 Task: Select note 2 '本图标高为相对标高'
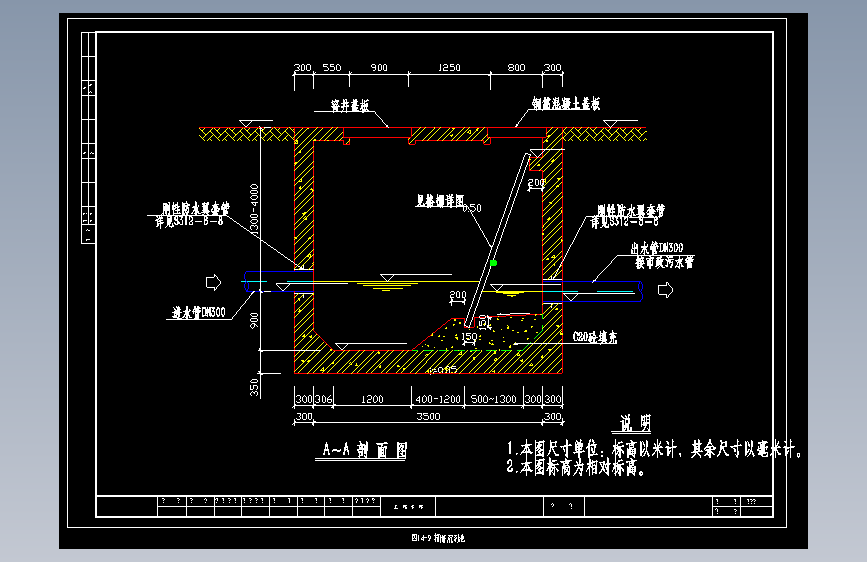(x=576, y=468)
